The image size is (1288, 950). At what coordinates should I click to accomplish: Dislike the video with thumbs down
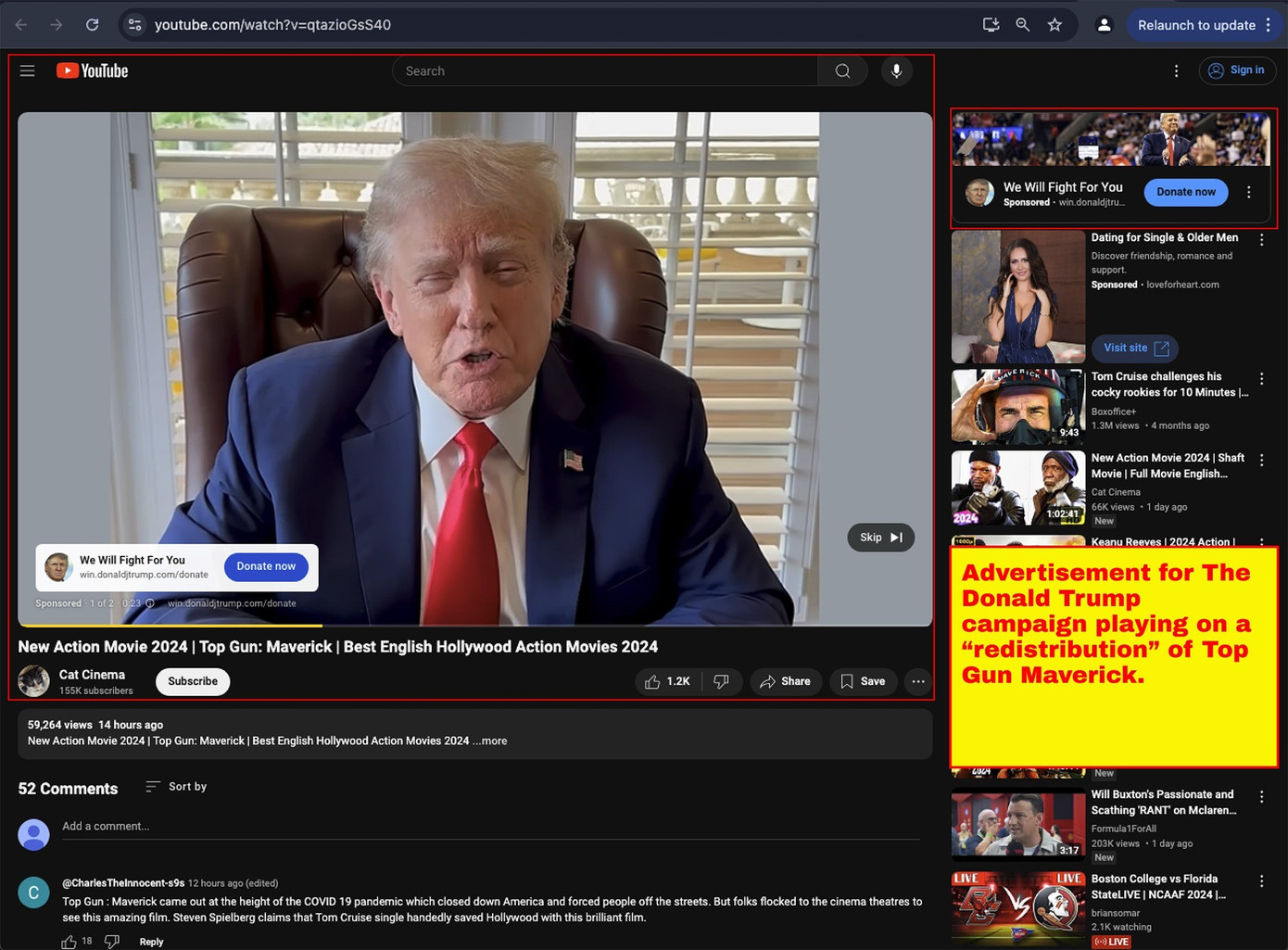tap(721, 681)
